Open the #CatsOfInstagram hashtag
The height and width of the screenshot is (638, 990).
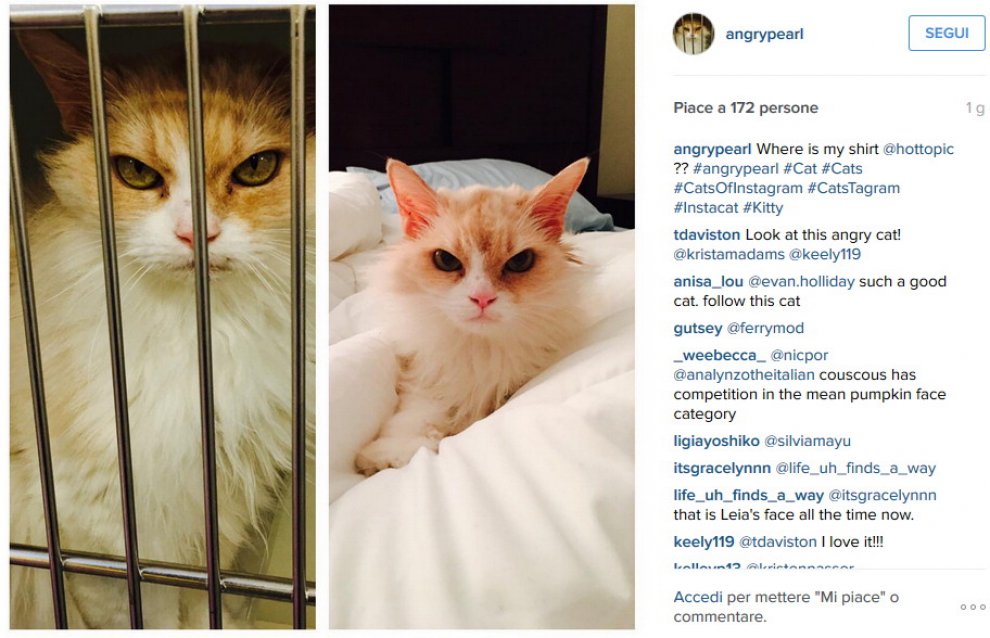tap(738, 188)
